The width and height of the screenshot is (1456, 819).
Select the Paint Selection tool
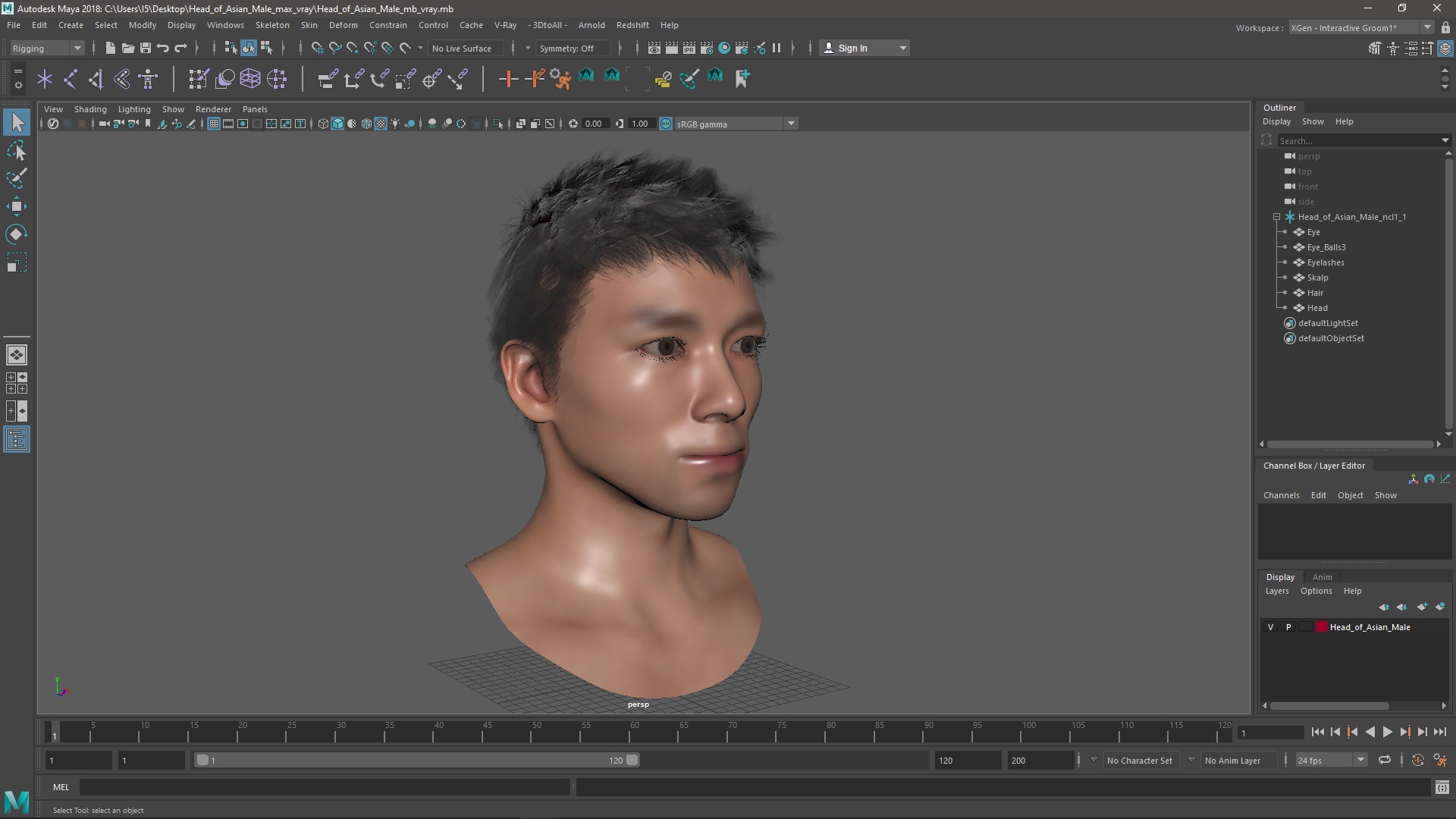tap(17, 178)
